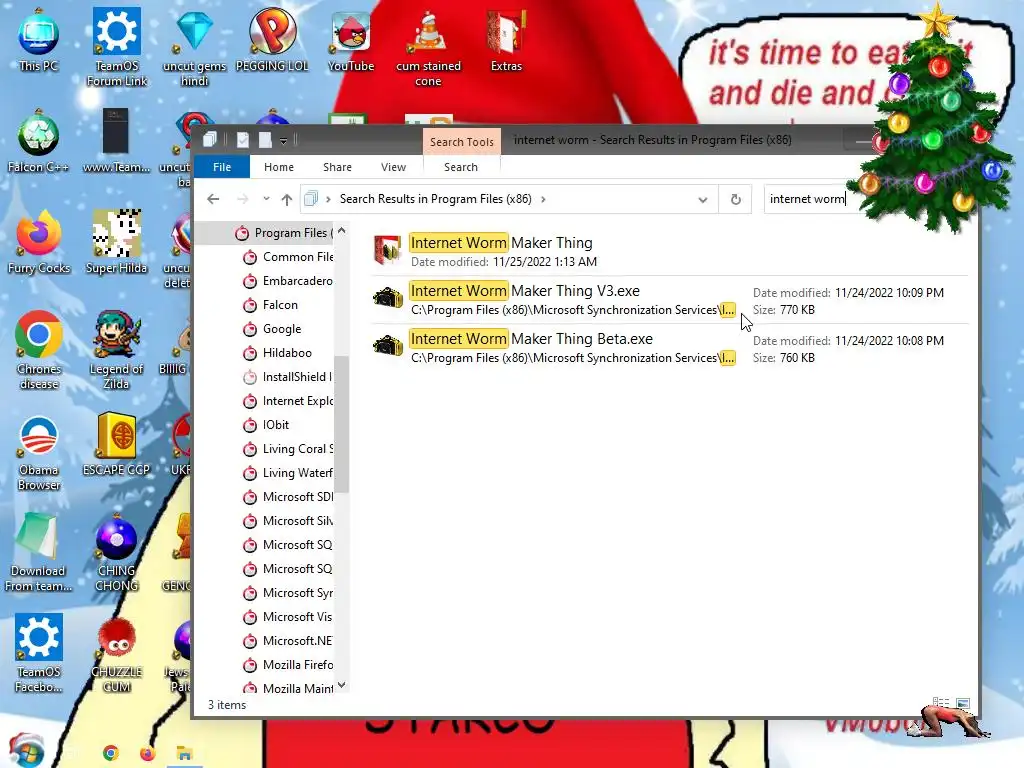Open the recent locations dropdown

coord(266,199)
